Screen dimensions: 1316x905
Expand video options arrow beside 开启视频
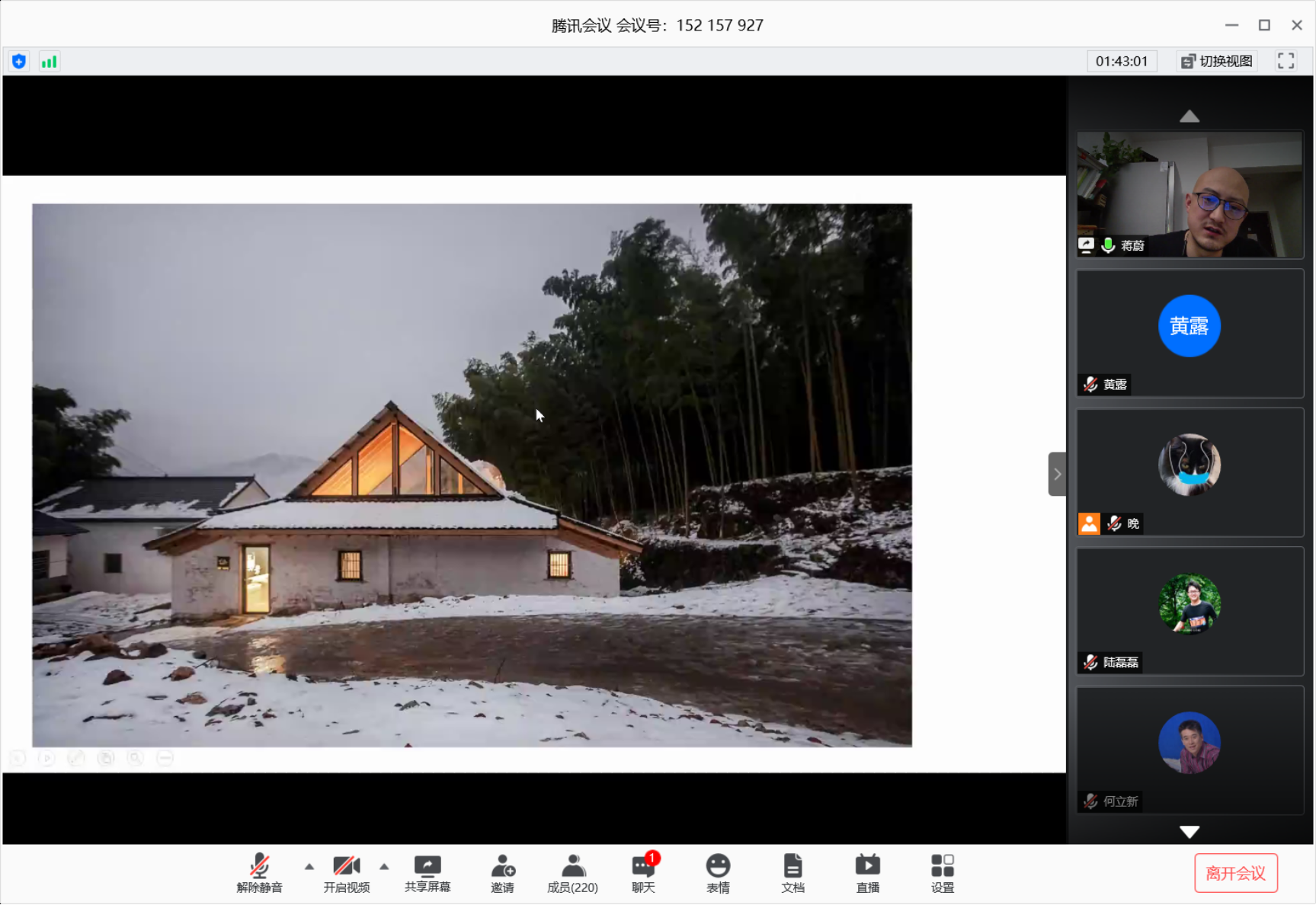click(x=384, y=866)
